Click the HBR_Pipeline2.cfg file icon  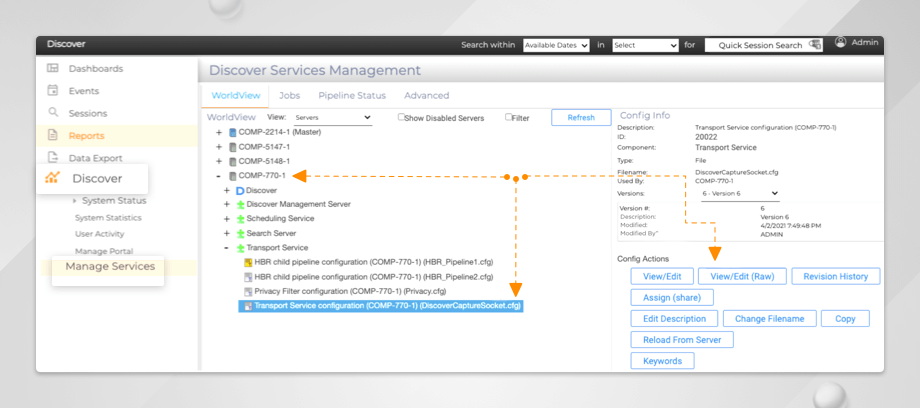(248, 277)
